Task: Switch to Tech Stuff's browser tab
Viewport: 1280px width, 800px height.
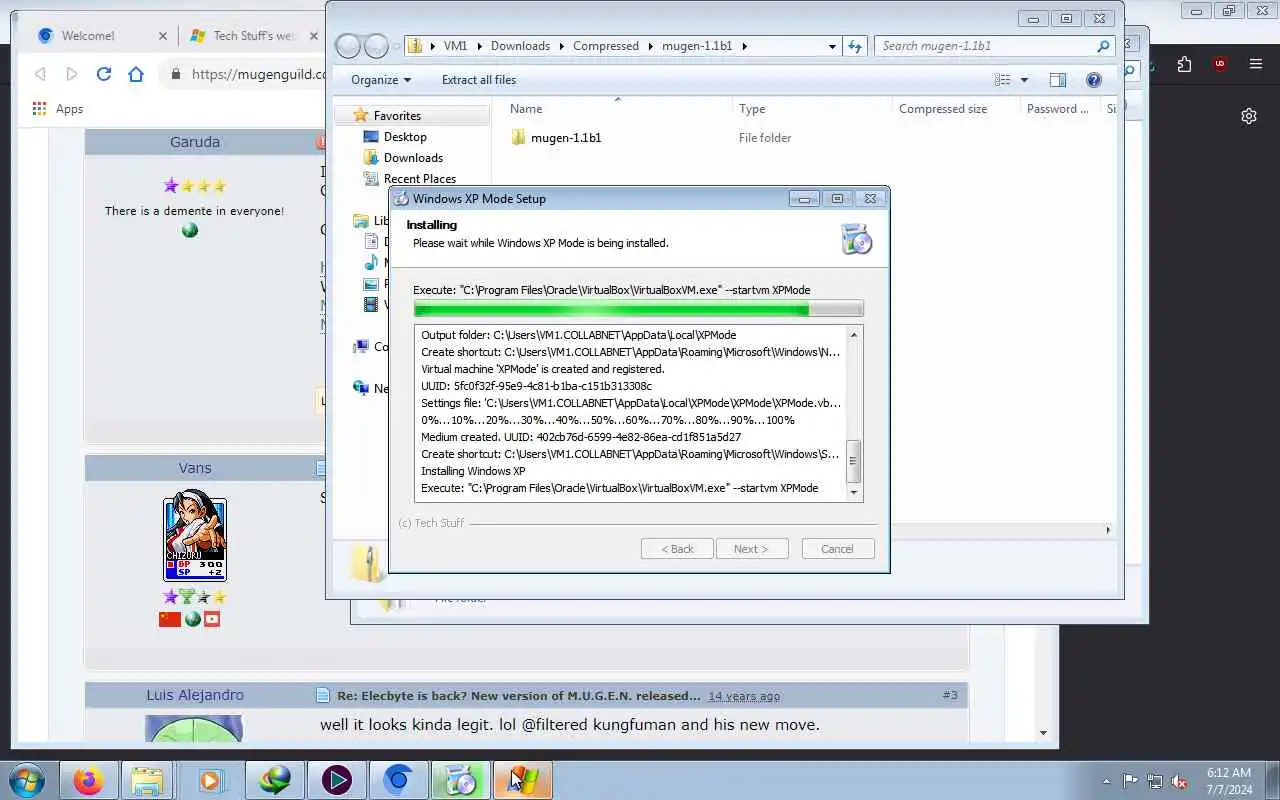Action: click(x=255, y=35)
